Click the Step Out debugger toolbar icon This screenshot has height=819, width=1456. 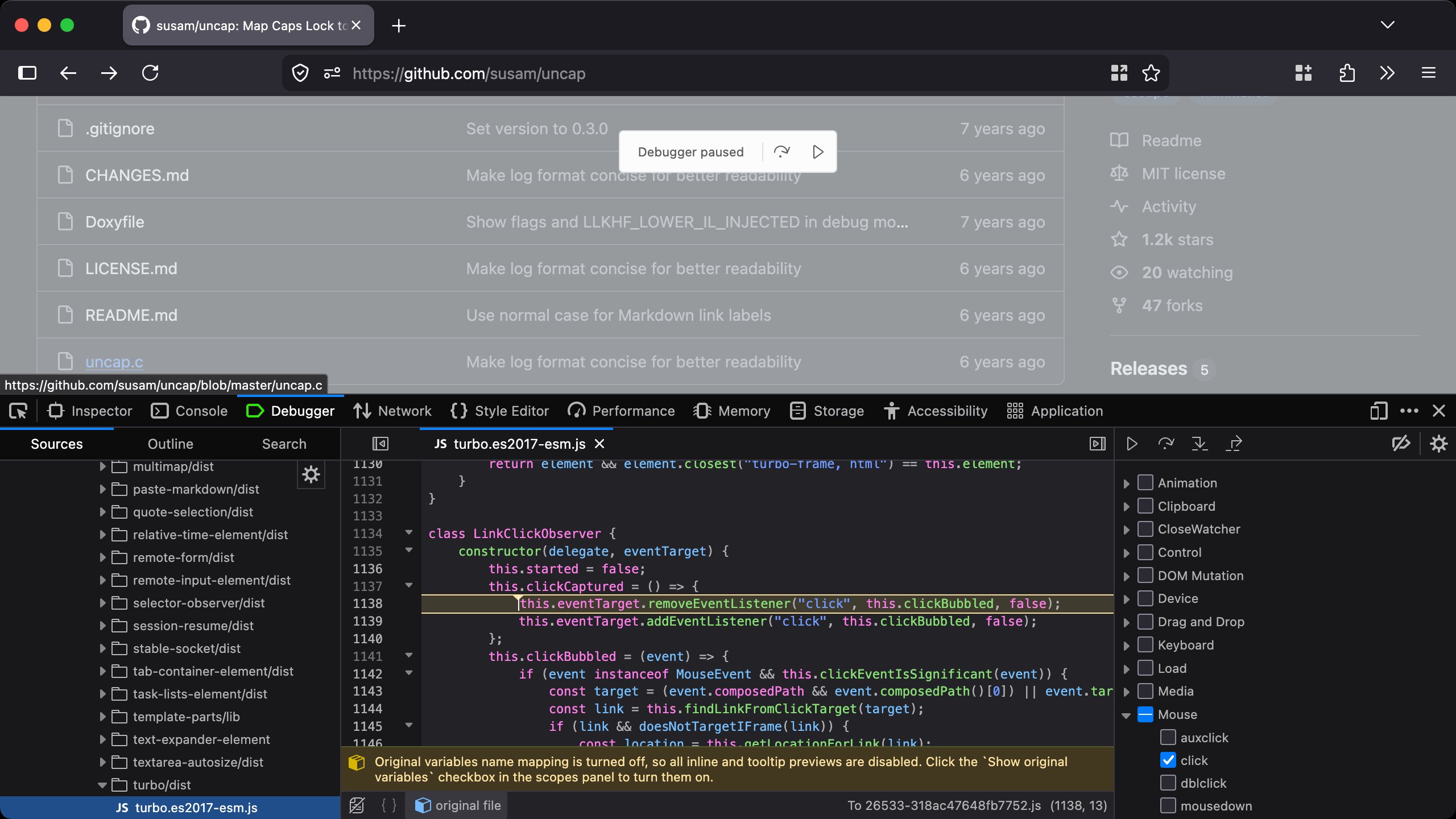(1234, 444)
